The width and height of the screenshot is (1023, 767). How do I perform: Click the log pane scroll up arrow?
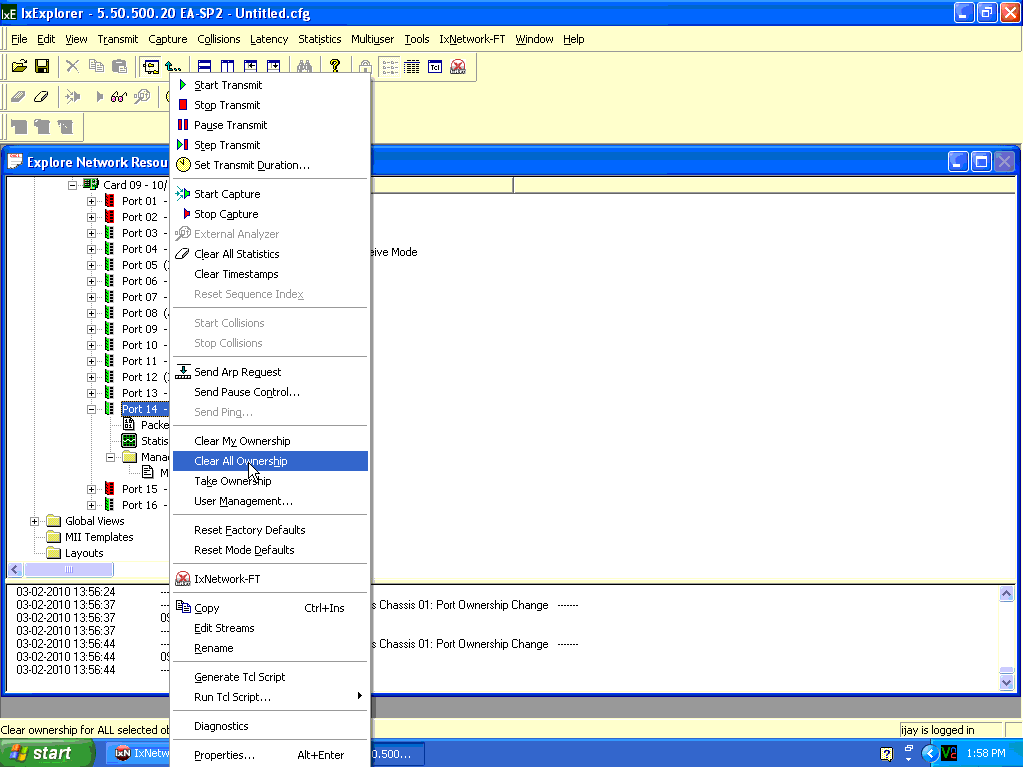(1007, 594)
